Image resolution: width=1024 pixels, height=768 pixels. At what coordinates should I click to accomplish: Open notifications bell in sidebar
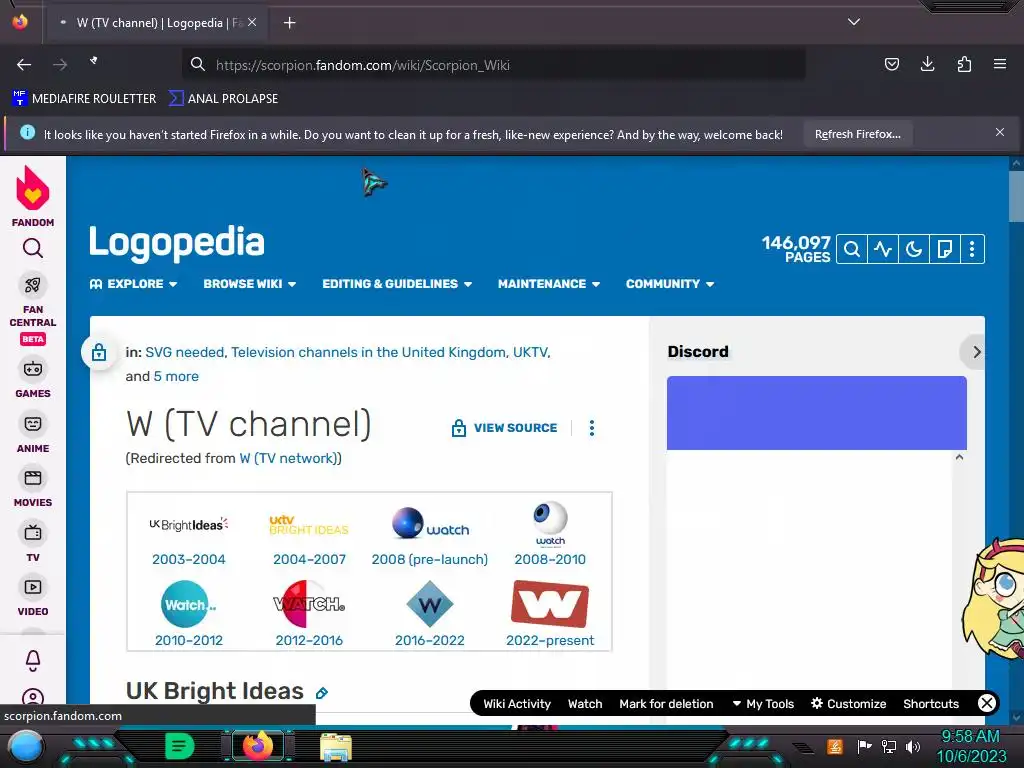click(33, 660)
